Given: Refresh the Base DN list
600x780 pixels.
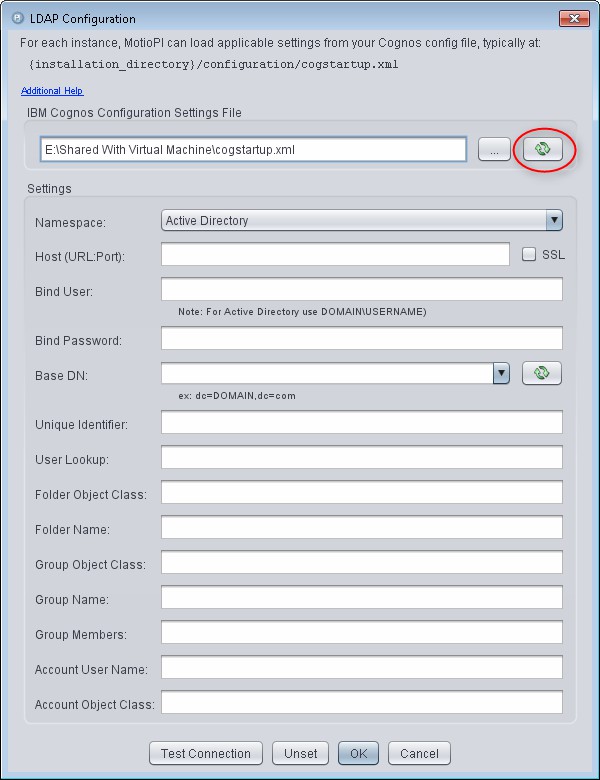Looking at the screenshot, I should pos(542,373).
